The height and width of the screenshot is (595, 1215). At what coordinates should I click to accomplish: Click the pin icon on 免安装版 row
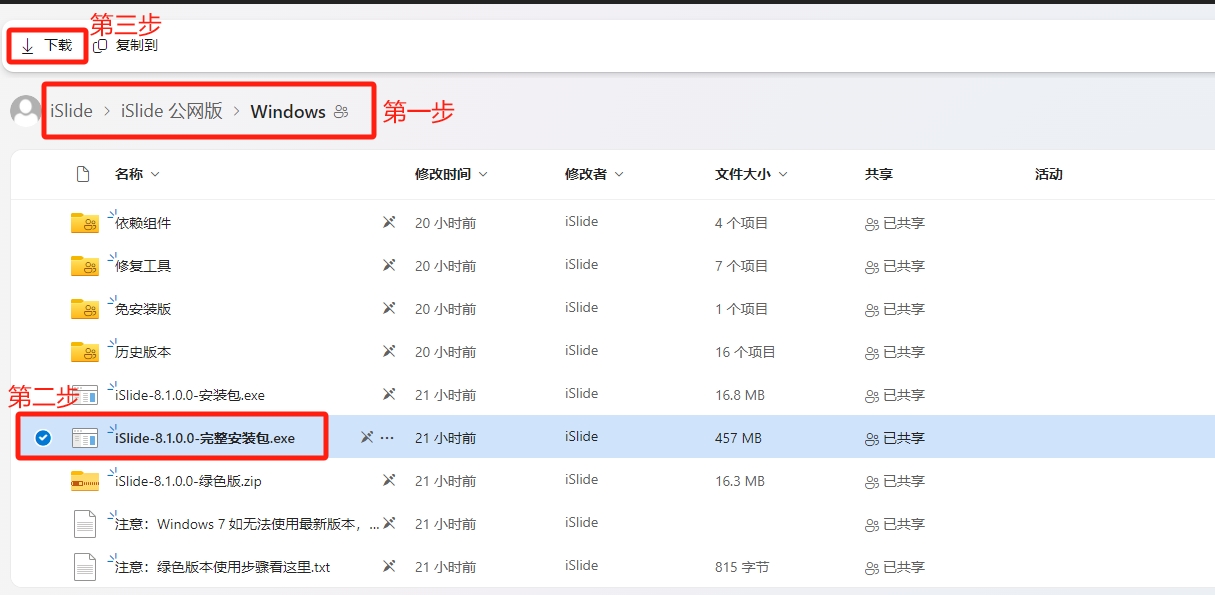pos(389,309)
